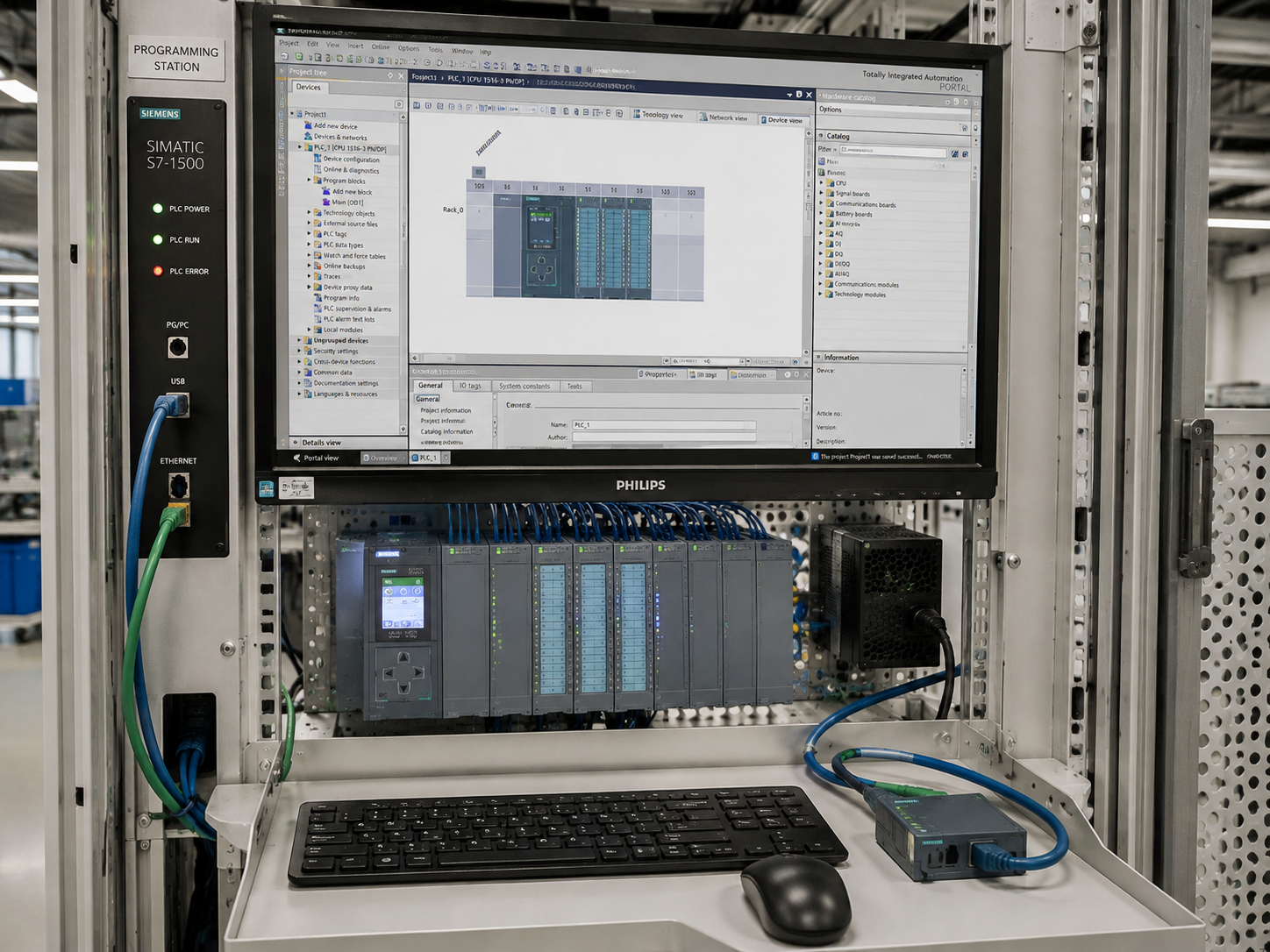Select Catalog information in properties list
Image resolution: width=1270 pixels, height=952 pixels.
(x=446, y=431)
